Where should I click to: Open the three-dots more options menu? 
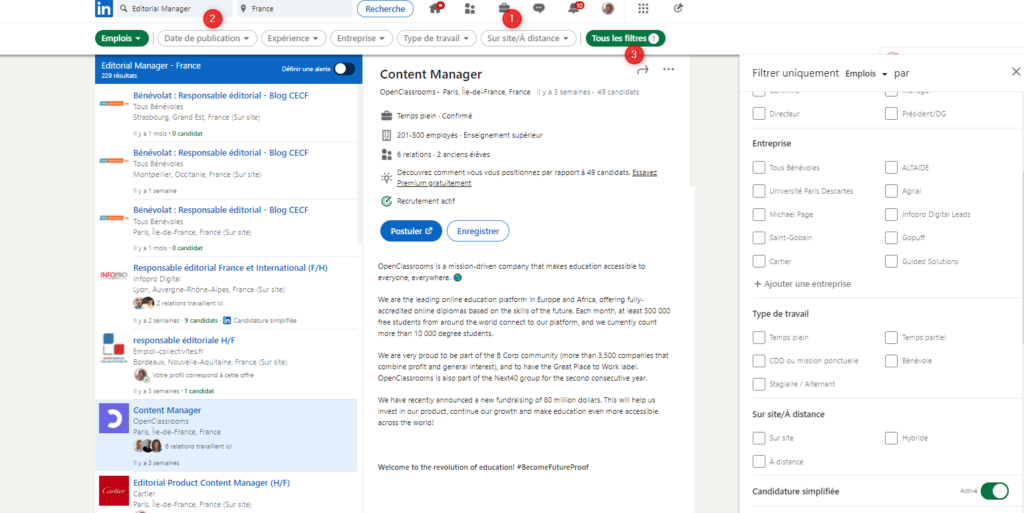[x=668, y=69]
